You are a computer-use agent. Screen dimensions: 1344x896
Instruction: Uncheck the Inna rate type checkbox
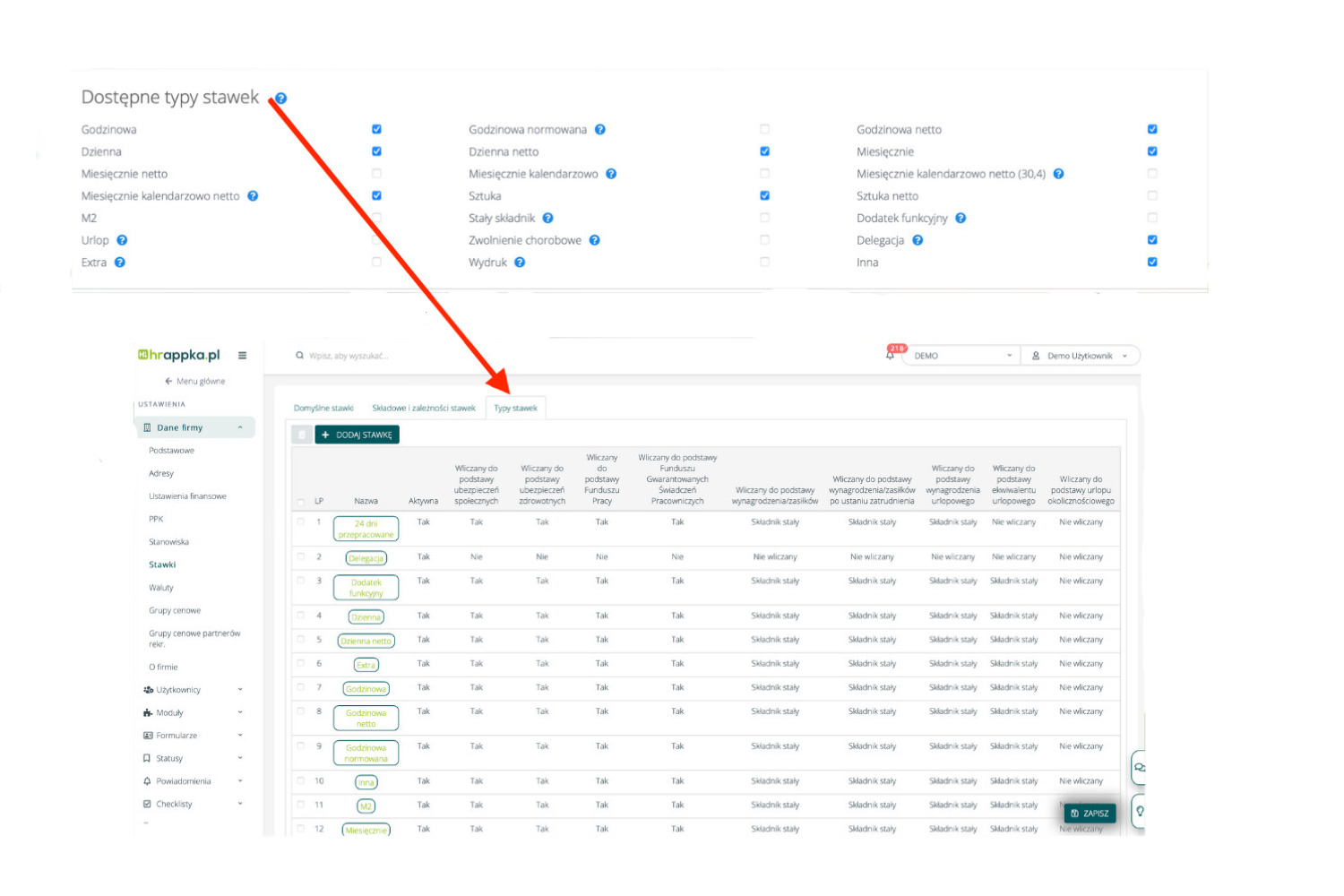point(1152,263)
